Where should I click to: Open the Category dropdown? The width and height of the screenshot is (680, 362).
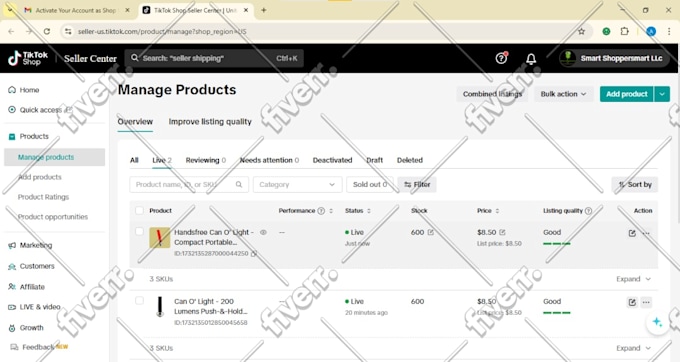pyautogui.click(x=298, y=185)
